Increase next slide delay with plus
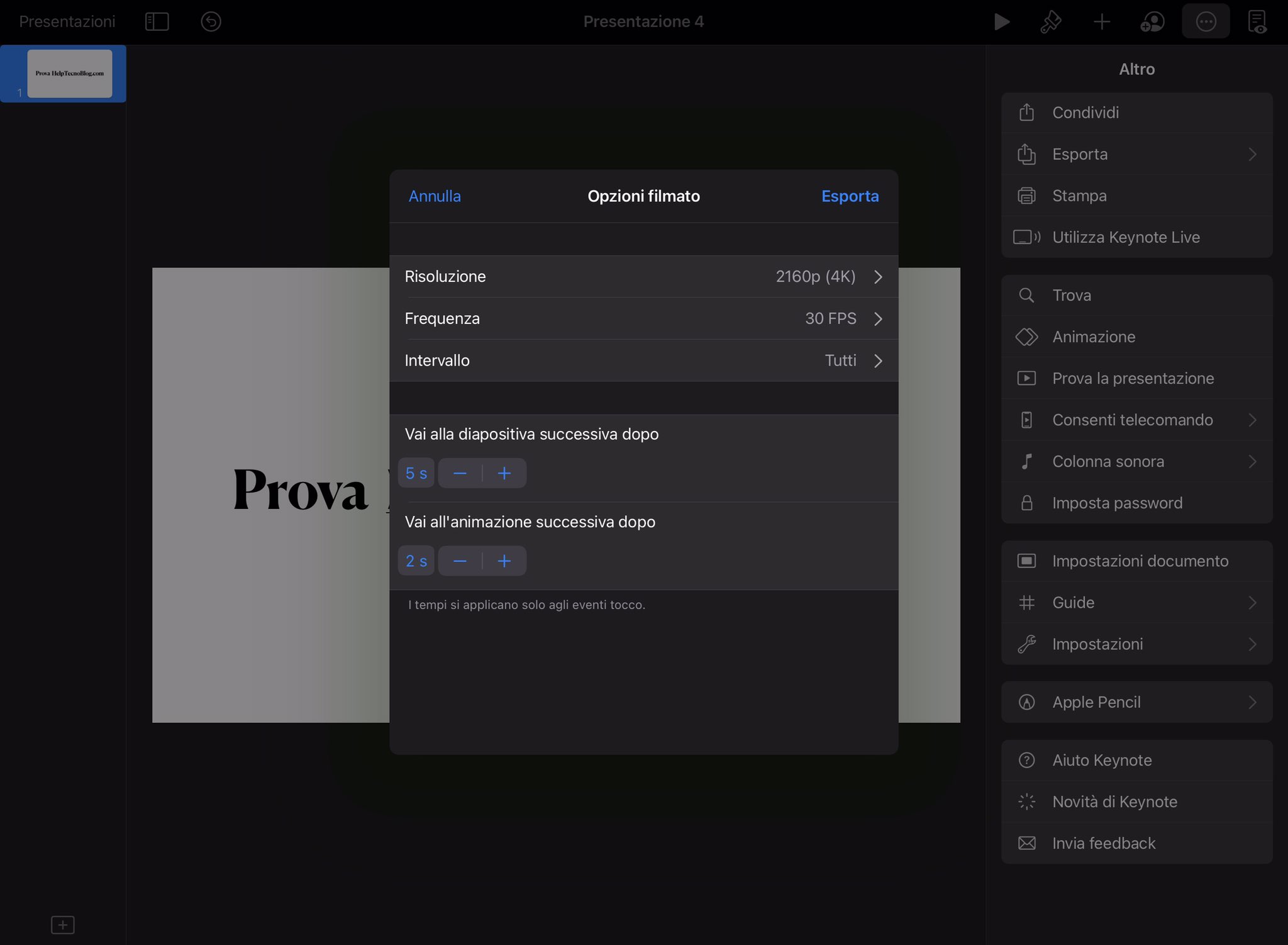Viewport: 1288px width, 945px height. coord(504,473)
